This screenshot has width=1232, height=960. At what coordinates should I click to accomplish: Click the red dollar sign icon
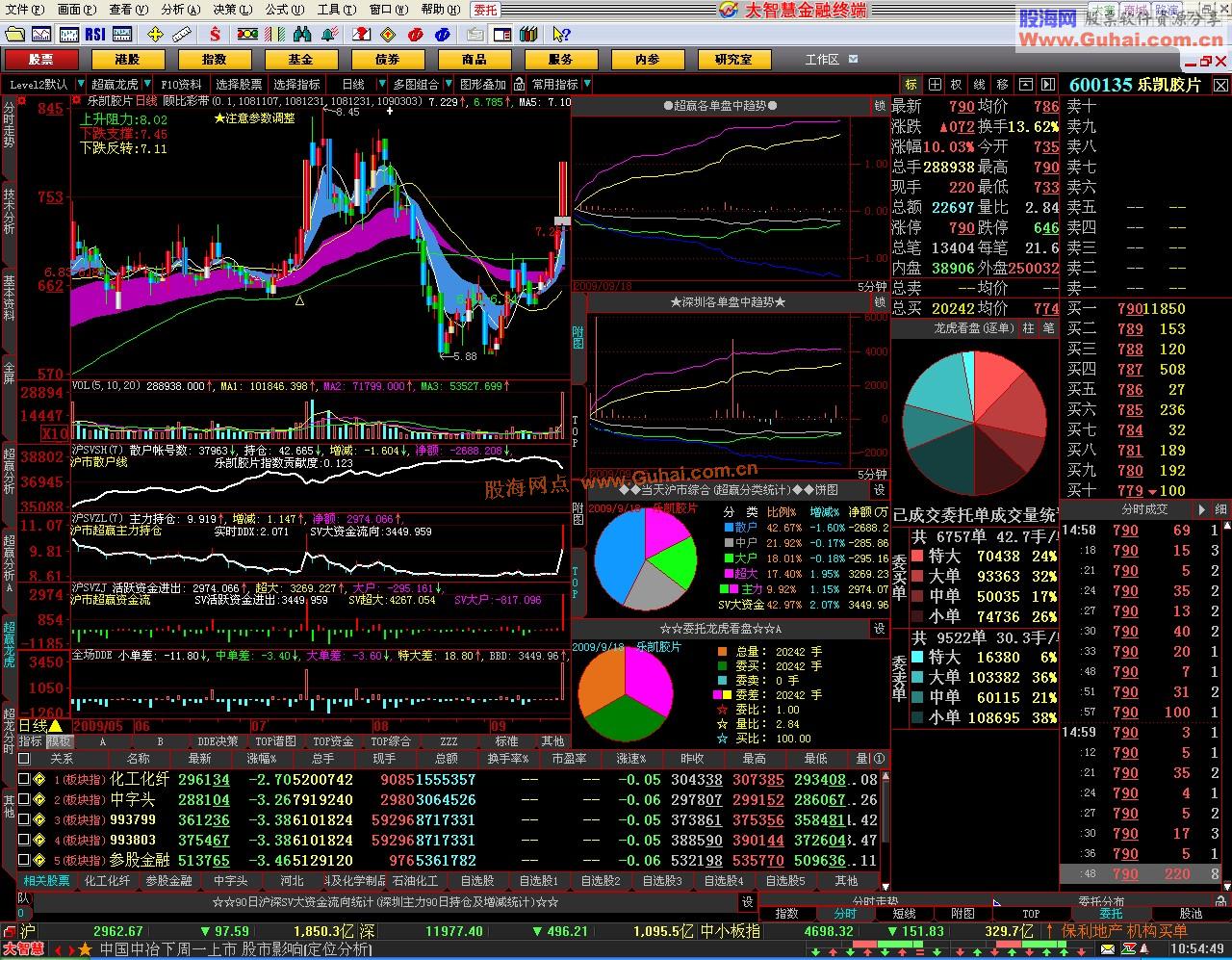point(217,34)
